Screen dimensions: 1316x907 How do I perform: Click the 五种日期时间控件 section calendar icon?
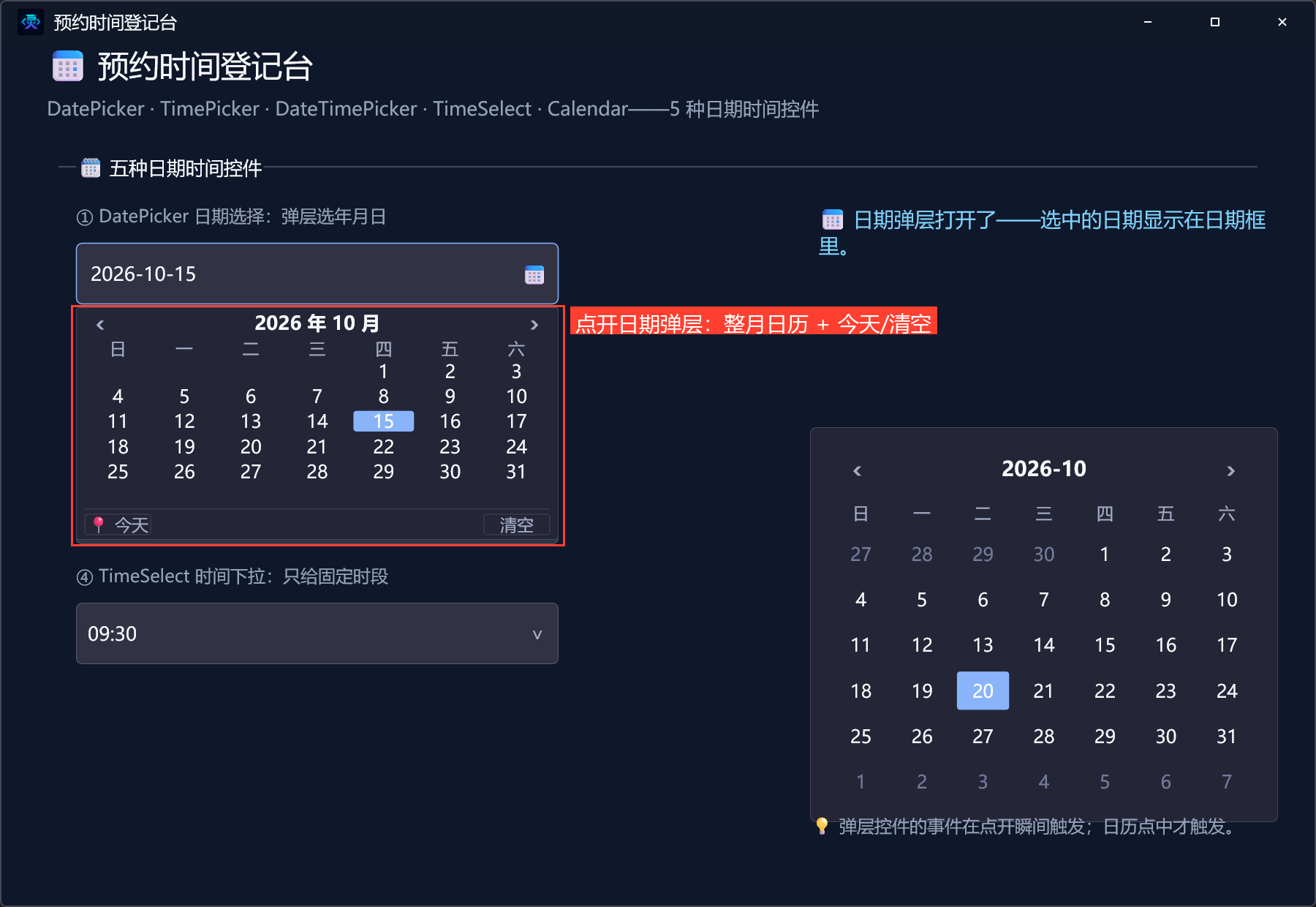(91, 168)
